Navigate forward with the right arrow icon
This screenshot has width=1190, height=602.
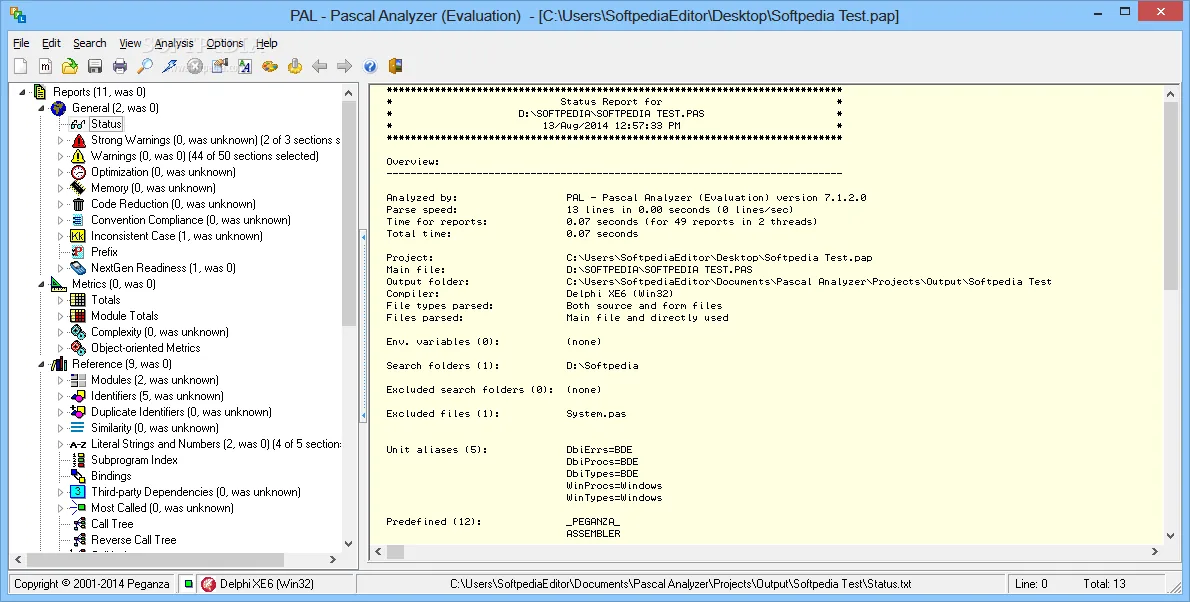tap(345, 67)
